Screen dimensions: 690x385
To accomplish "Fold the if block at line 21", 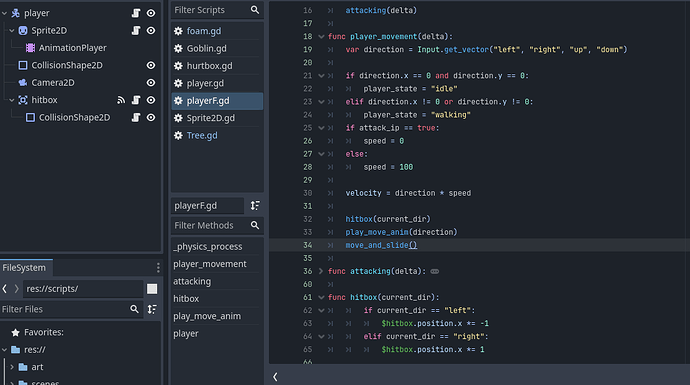I will pos(321,76).
